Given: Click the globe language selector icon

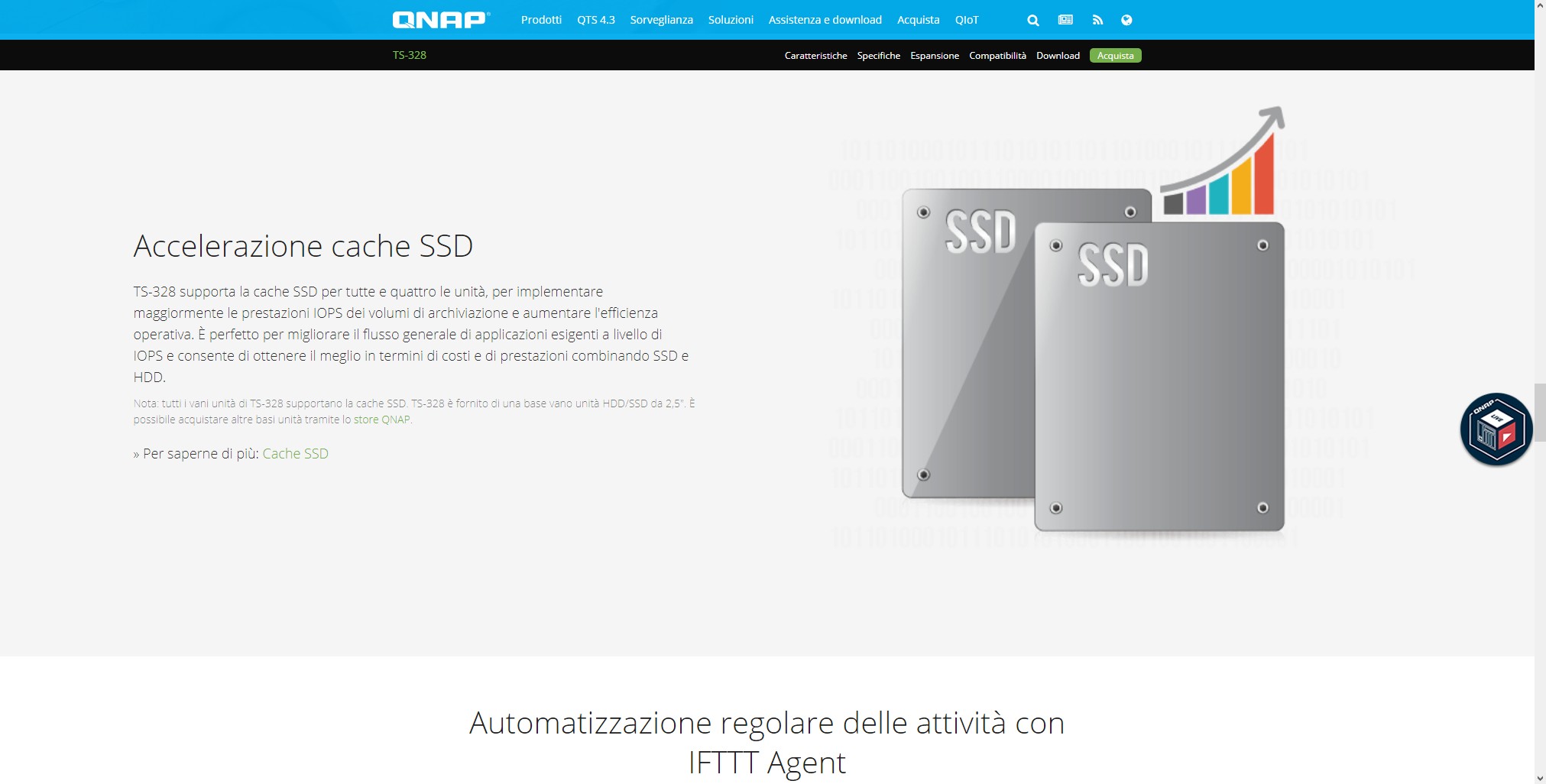Looking at the screenshot, I should coord(1126,20).
